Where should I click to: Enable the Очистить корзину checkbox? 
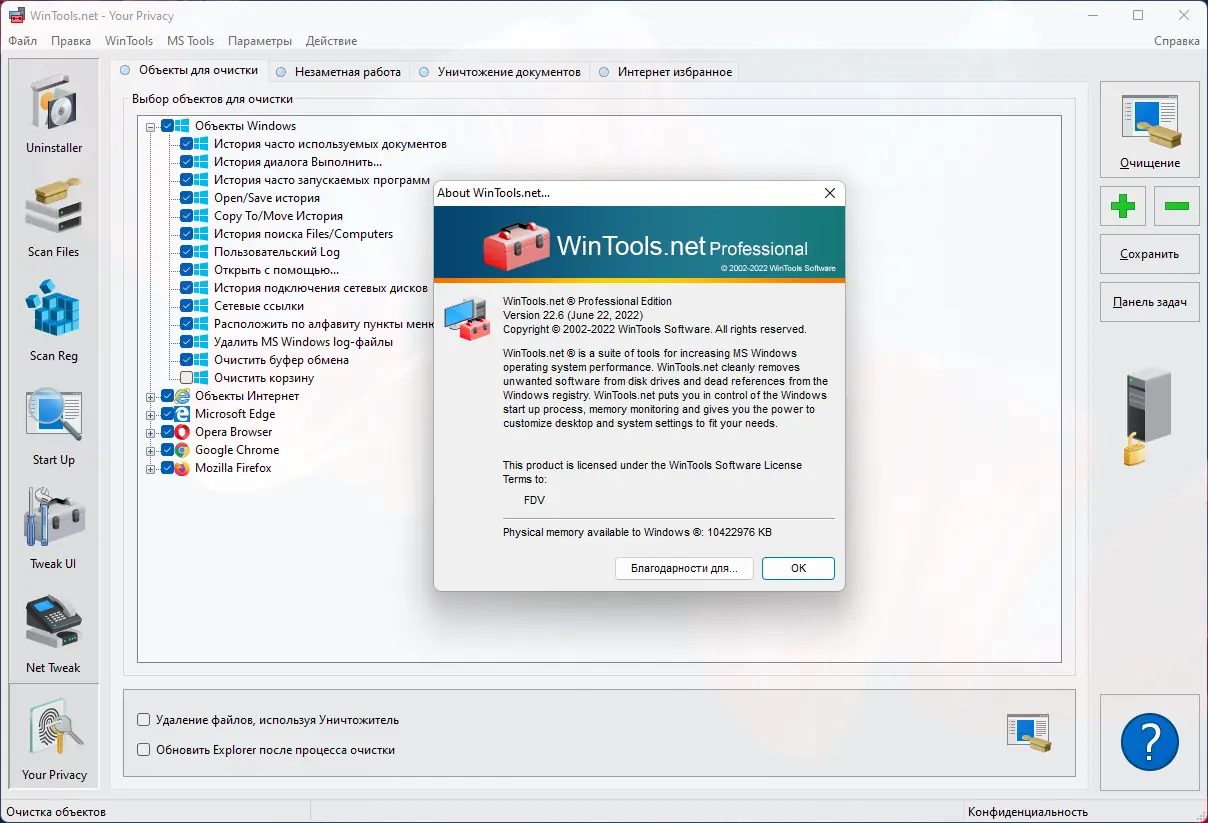pos(186,378)
